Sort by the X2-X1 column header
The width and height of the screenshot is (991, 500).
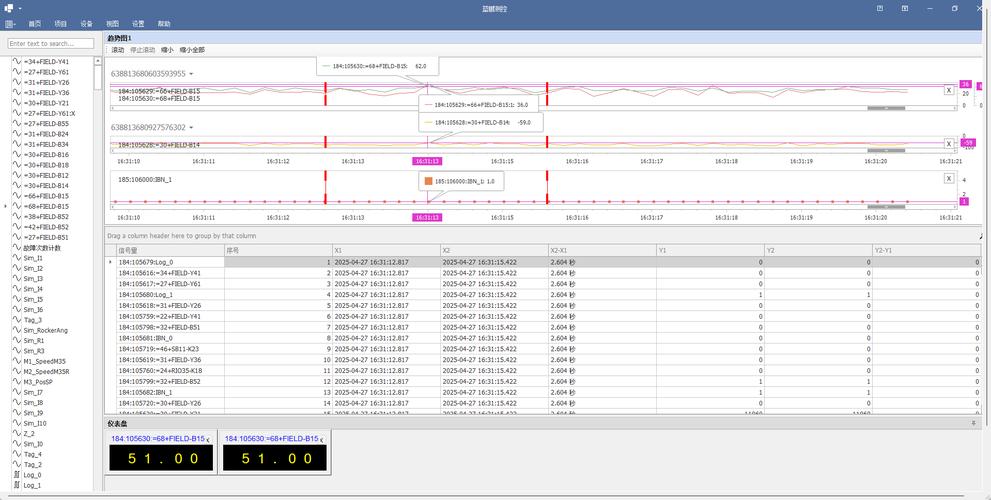tap(602, 250)
